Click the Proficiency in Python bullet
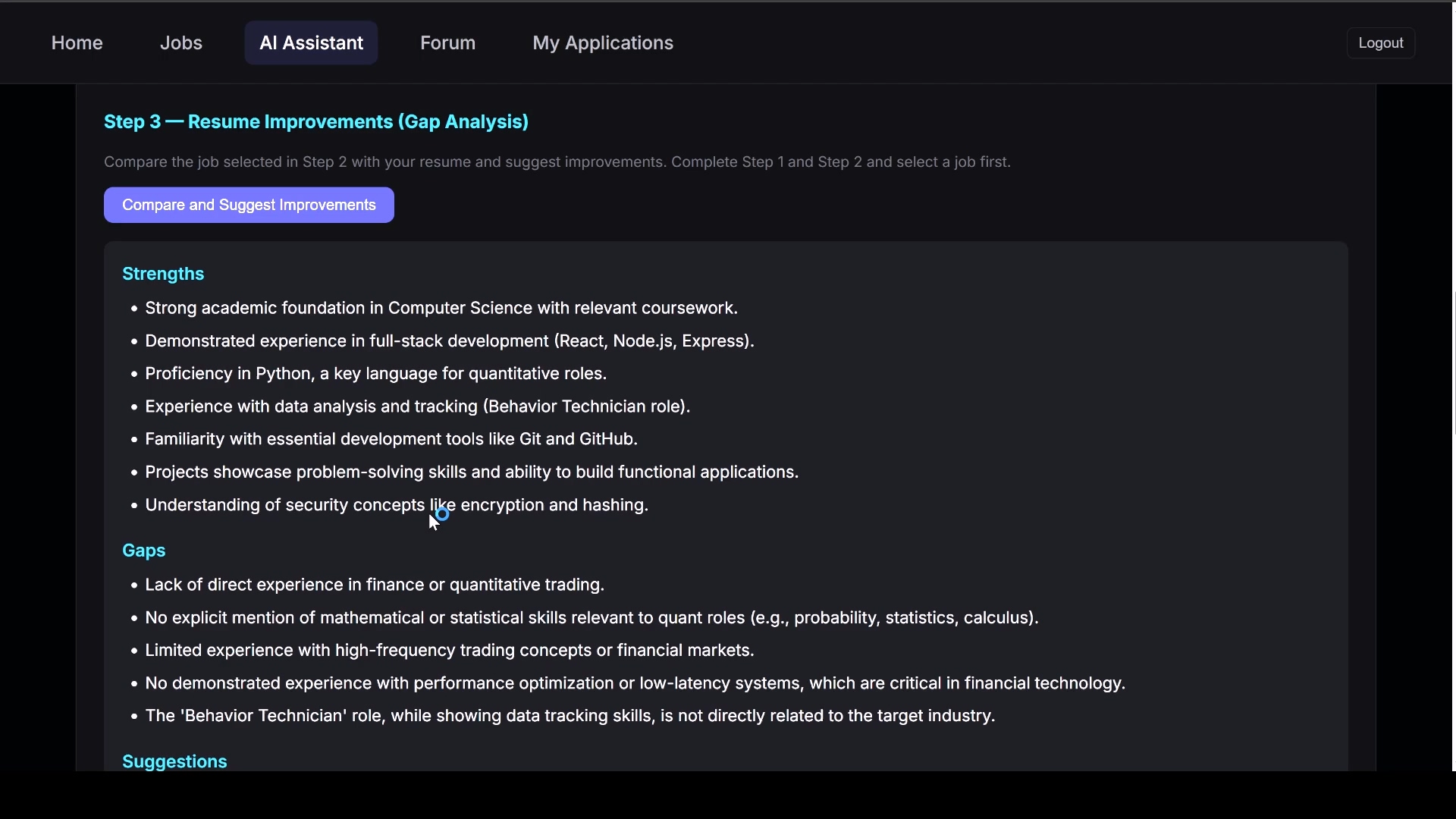Image resolution: width=1456 pixels, height=819 pixels. tap(375, 374)
